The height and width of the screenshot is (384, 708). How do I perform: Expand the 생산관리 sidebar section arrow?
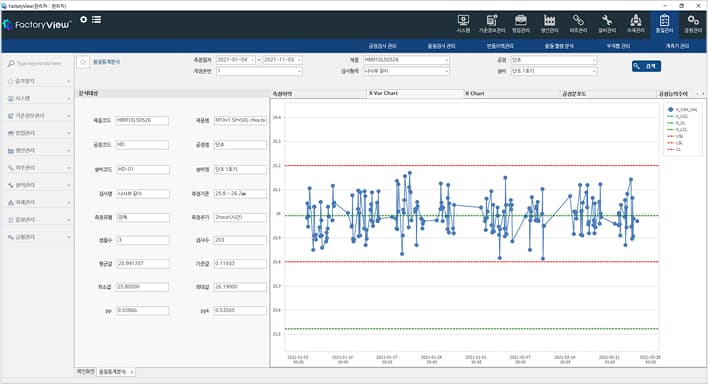69,150
